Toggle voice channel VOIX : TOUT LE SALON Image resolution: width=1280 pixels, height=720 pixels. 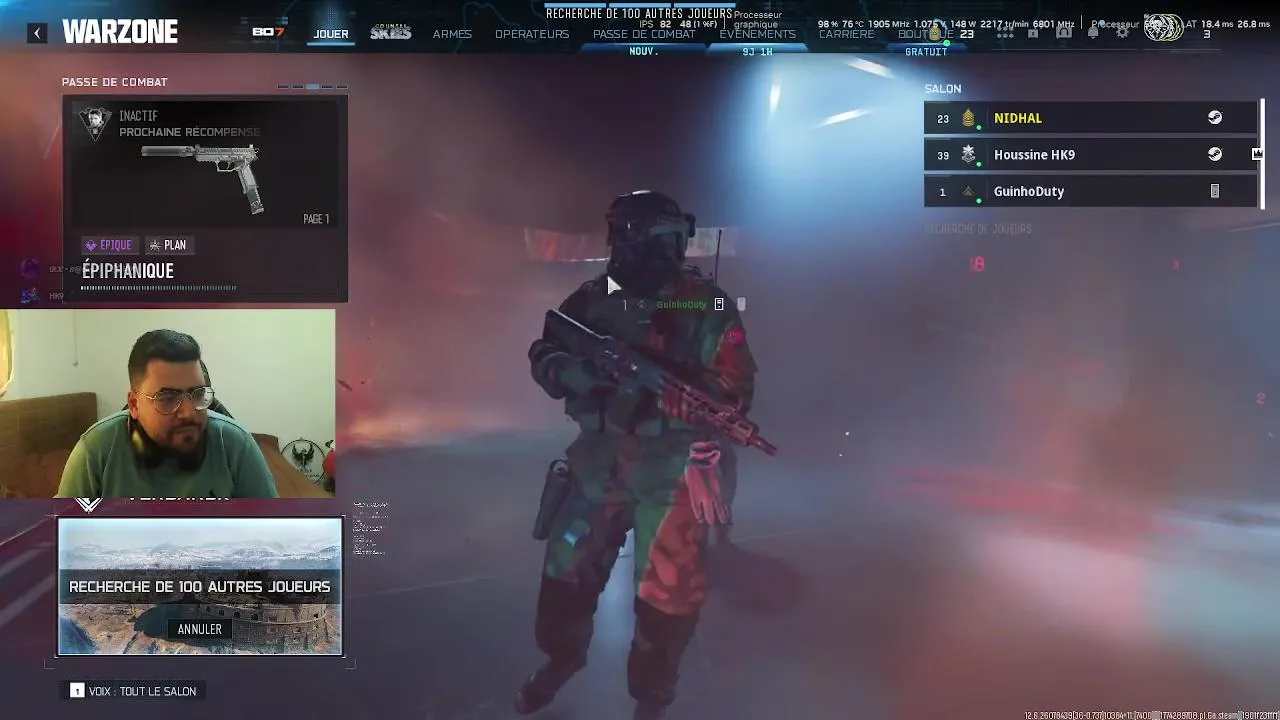tap(133, 691)
